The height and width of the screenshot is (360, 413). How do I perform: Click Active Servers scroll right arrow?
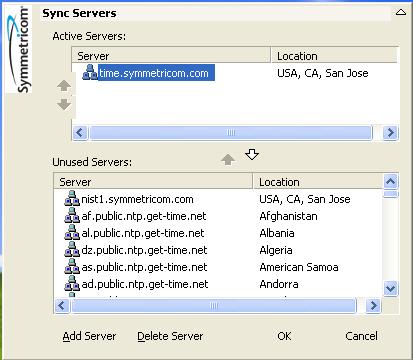click(x=390, y=133)
